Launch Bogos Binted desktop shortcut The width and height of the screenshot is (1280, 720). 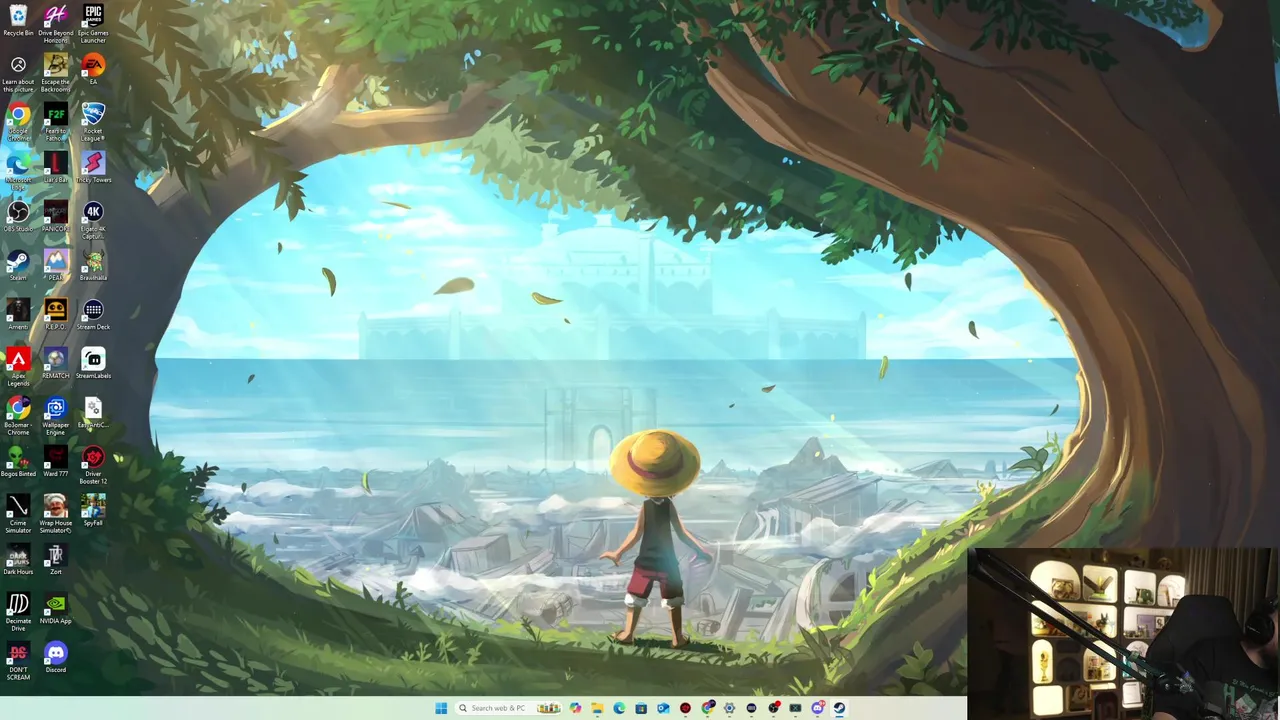pos(18,461)
